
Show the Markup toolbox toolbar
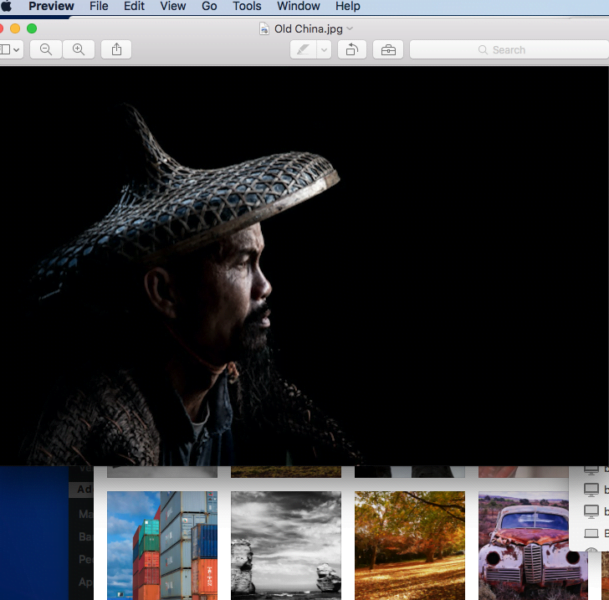[x=388, y=49]
